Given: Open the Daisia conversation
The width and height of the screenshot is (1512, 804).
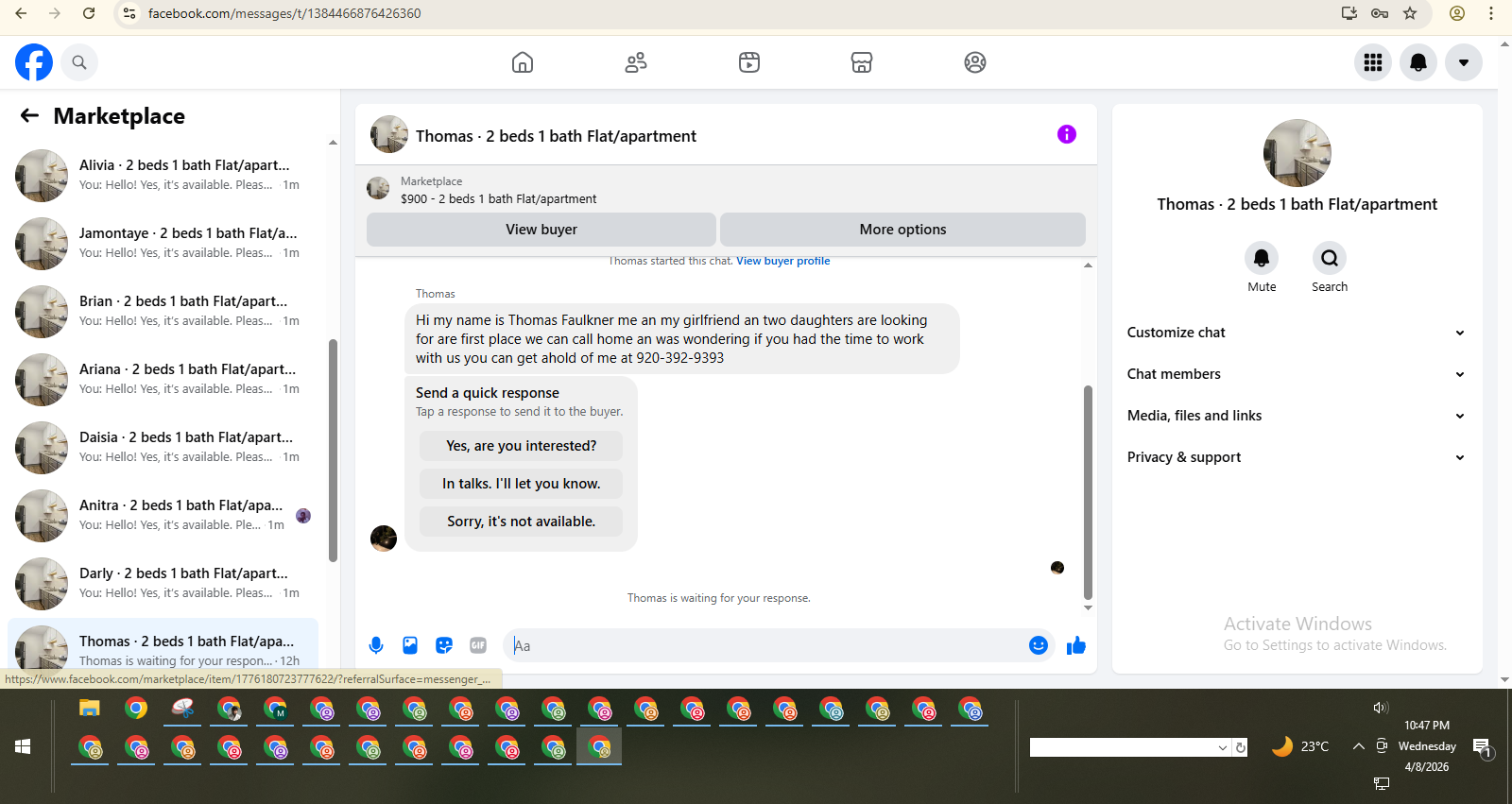Looking at the screenshot, I should click(x=163, y=448).
